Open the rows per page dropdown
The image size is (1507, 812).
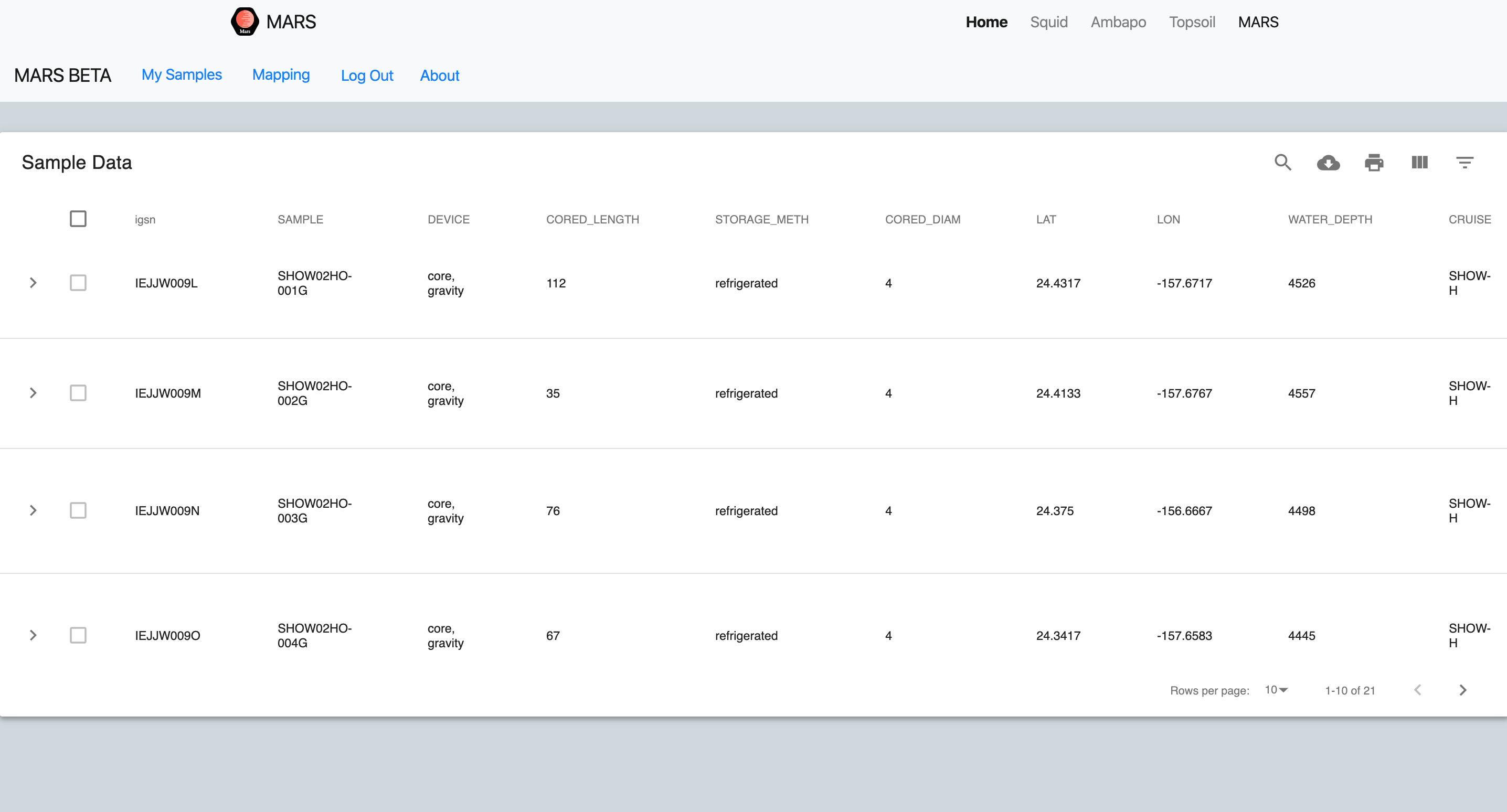coord(1277,690)
